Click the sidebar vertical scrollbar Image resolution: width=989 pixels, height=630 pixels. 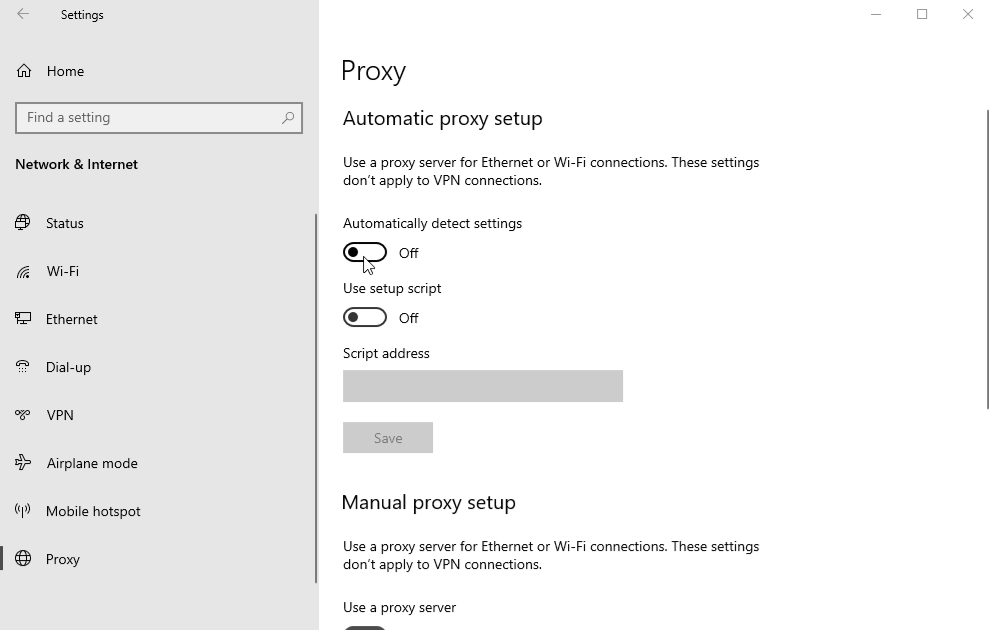pyautogui.click(x=316, y=398)
